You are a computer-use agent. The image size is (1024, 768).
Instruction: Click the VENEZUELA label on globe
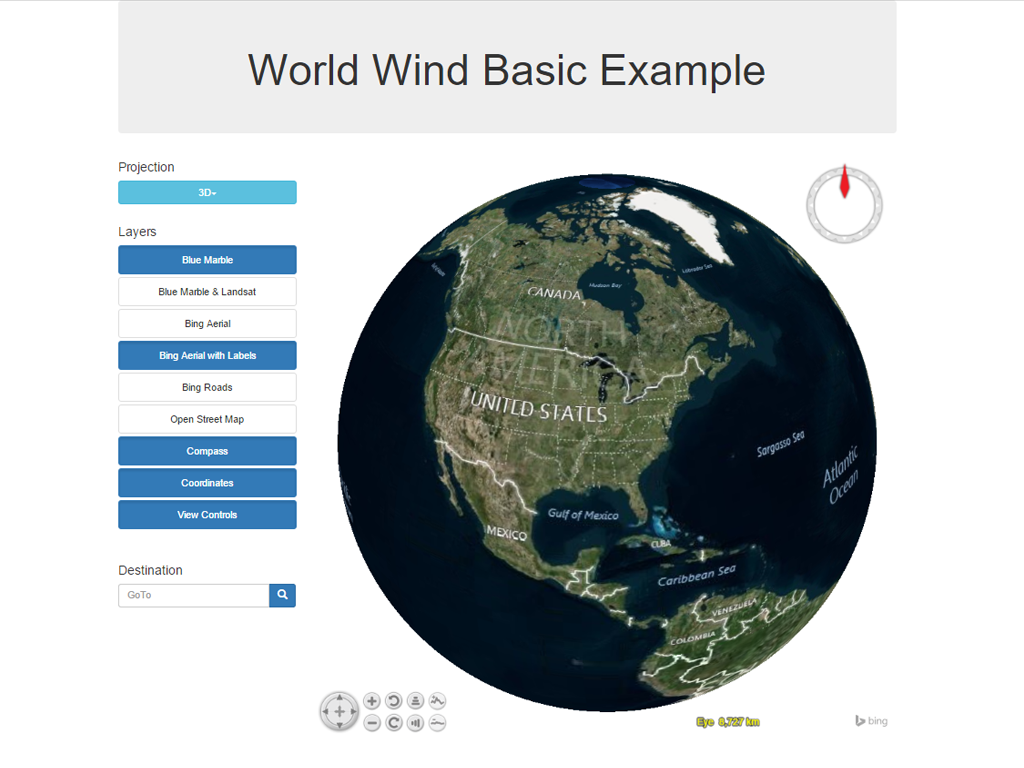(734, 607)
